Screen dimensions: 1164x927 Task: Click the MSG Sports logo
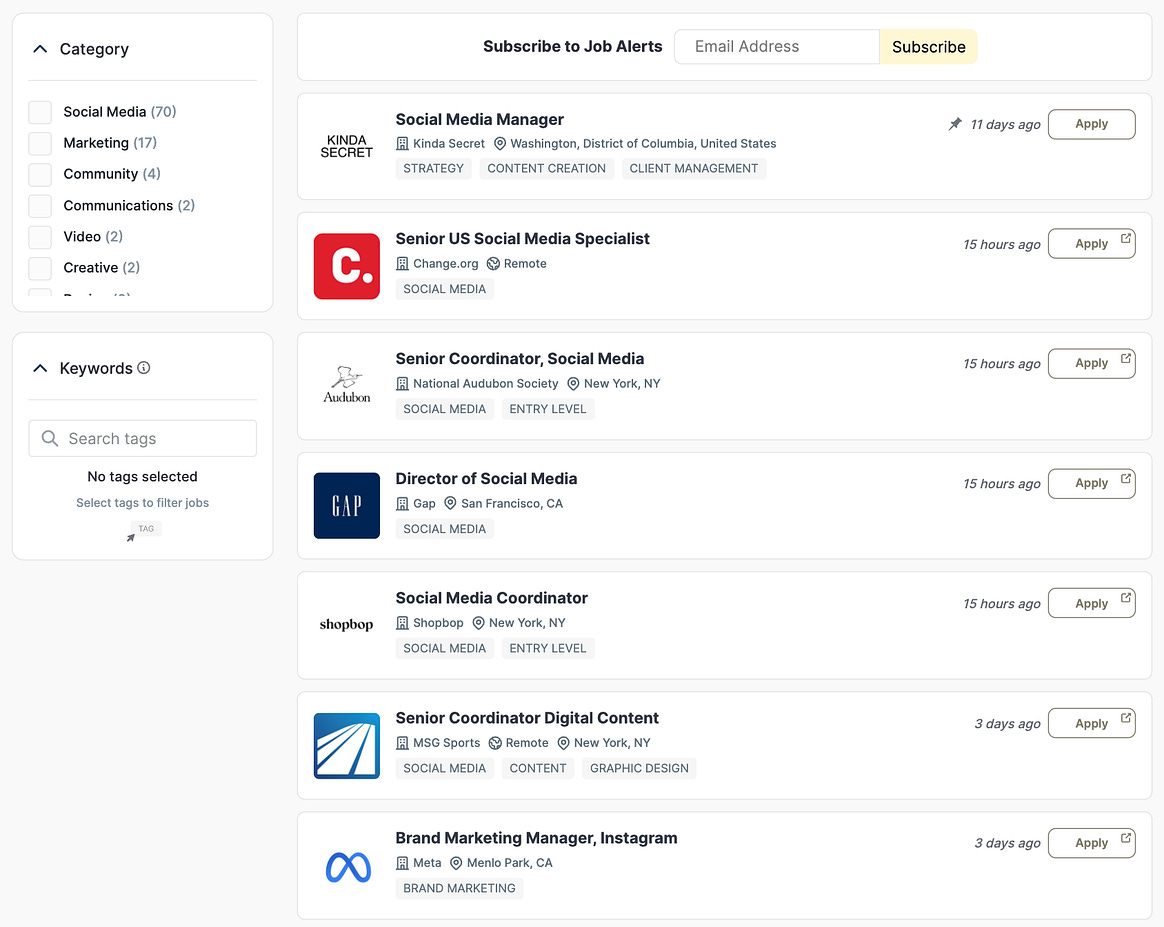[347, 746]
